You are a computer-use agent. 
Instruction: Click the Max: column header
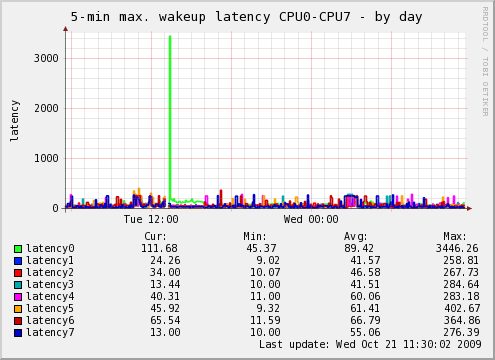455,236
